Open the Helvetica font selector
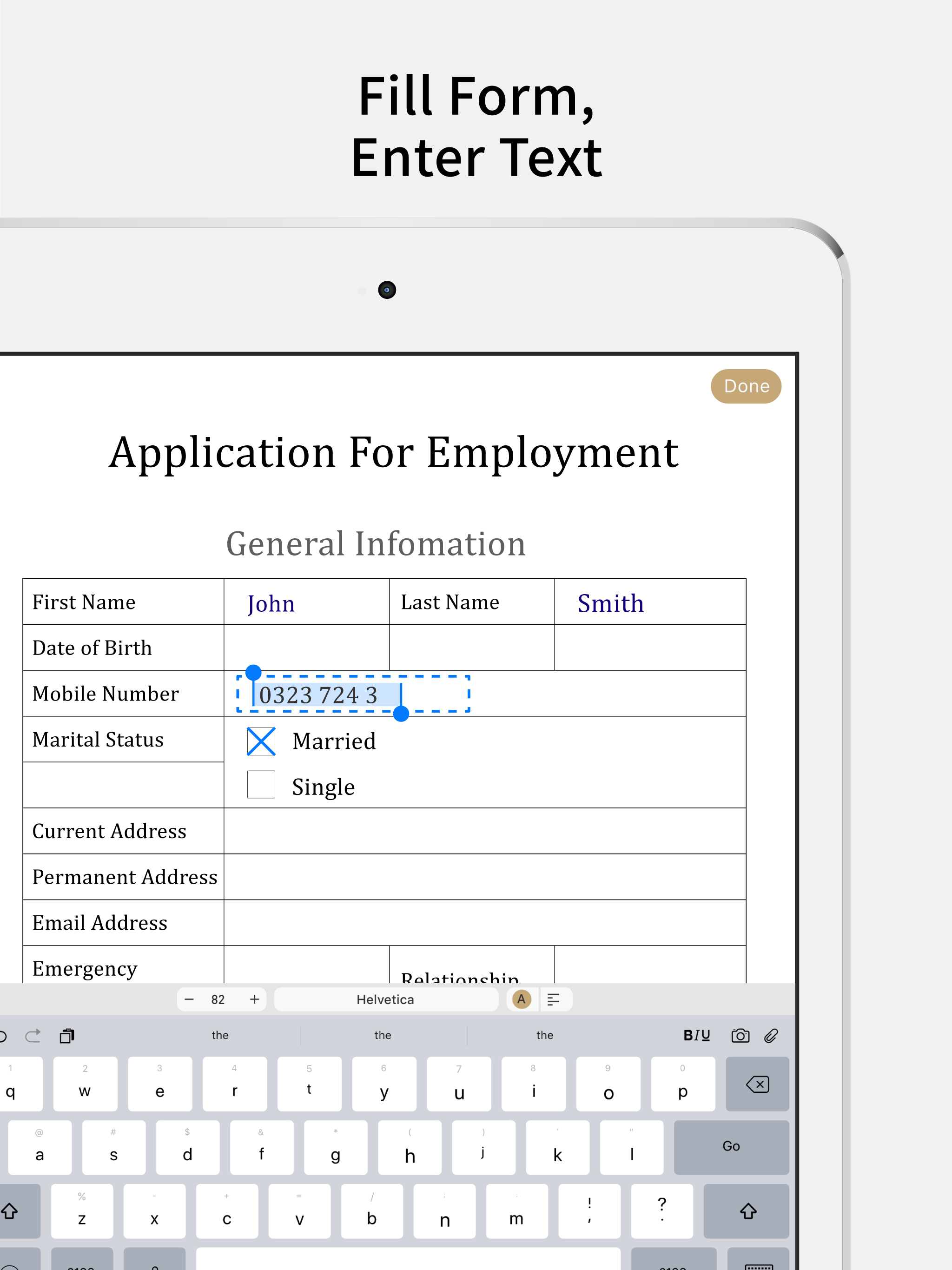This screenshot has height=1270, width=952. 385,999
